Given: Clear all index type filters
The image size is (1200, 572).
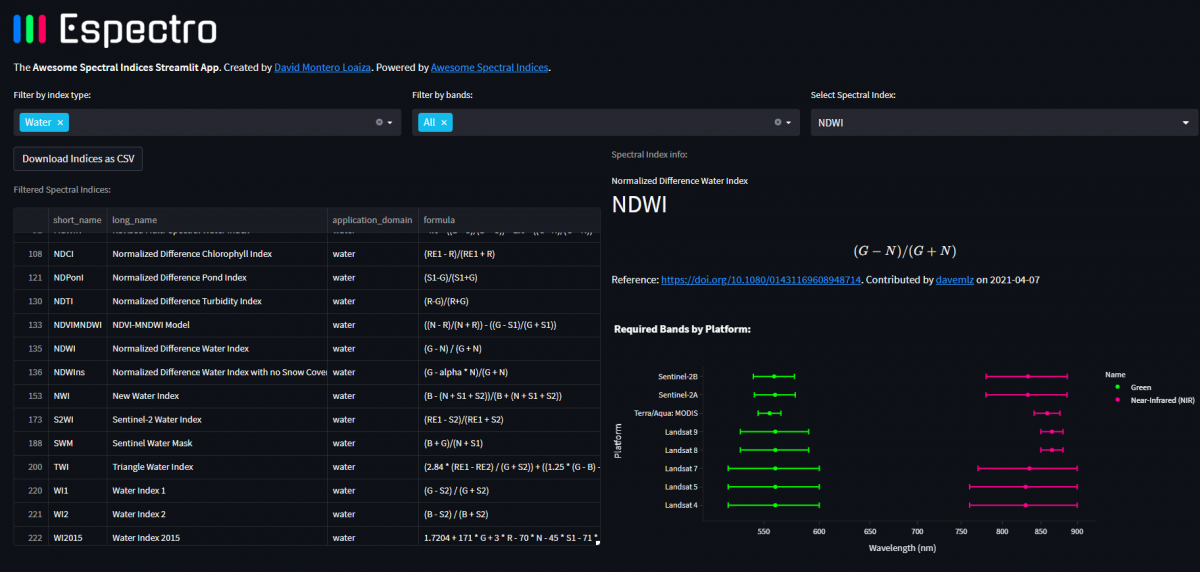Looking at the screenshot, I should (x=379, y=123).
